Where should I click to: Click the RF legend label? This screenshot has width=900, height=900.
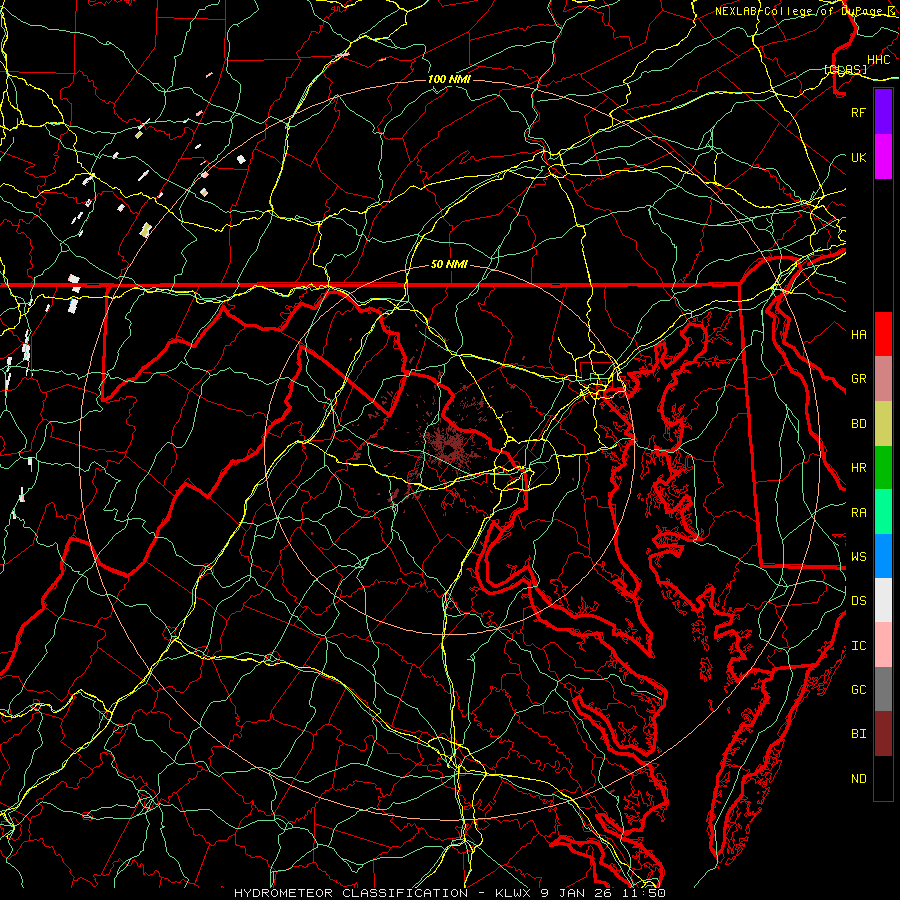[858, 112]
